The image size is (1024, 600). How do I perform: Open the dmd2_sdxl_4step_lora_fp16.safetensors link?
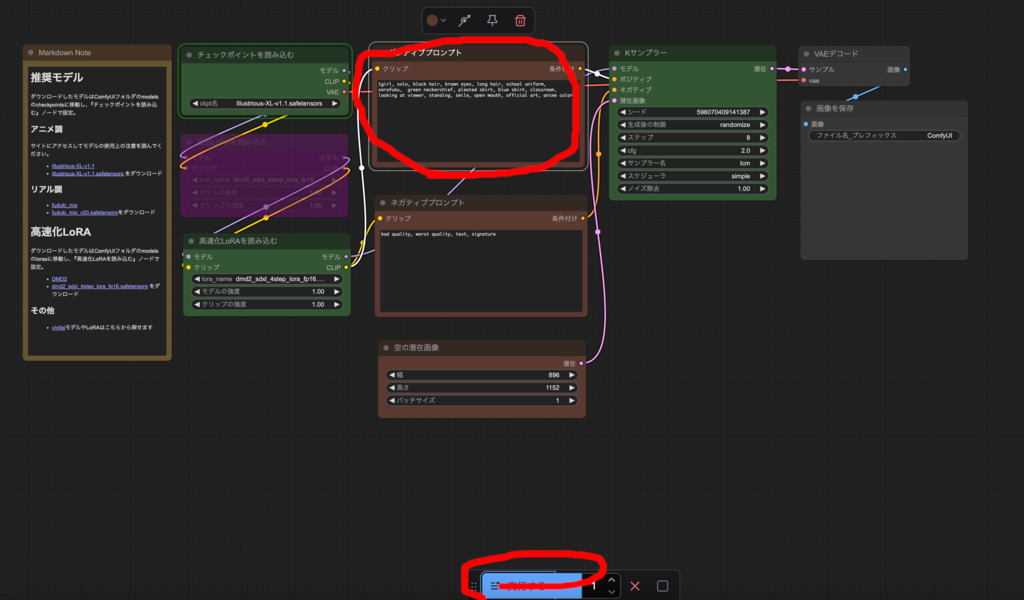pyautogui.click(x=100, y=286)
